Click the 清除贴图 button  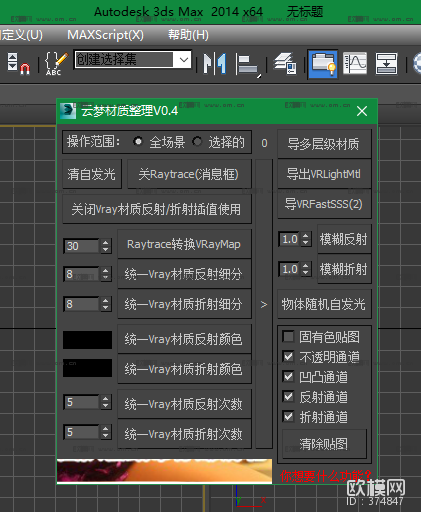click(324, 444)
